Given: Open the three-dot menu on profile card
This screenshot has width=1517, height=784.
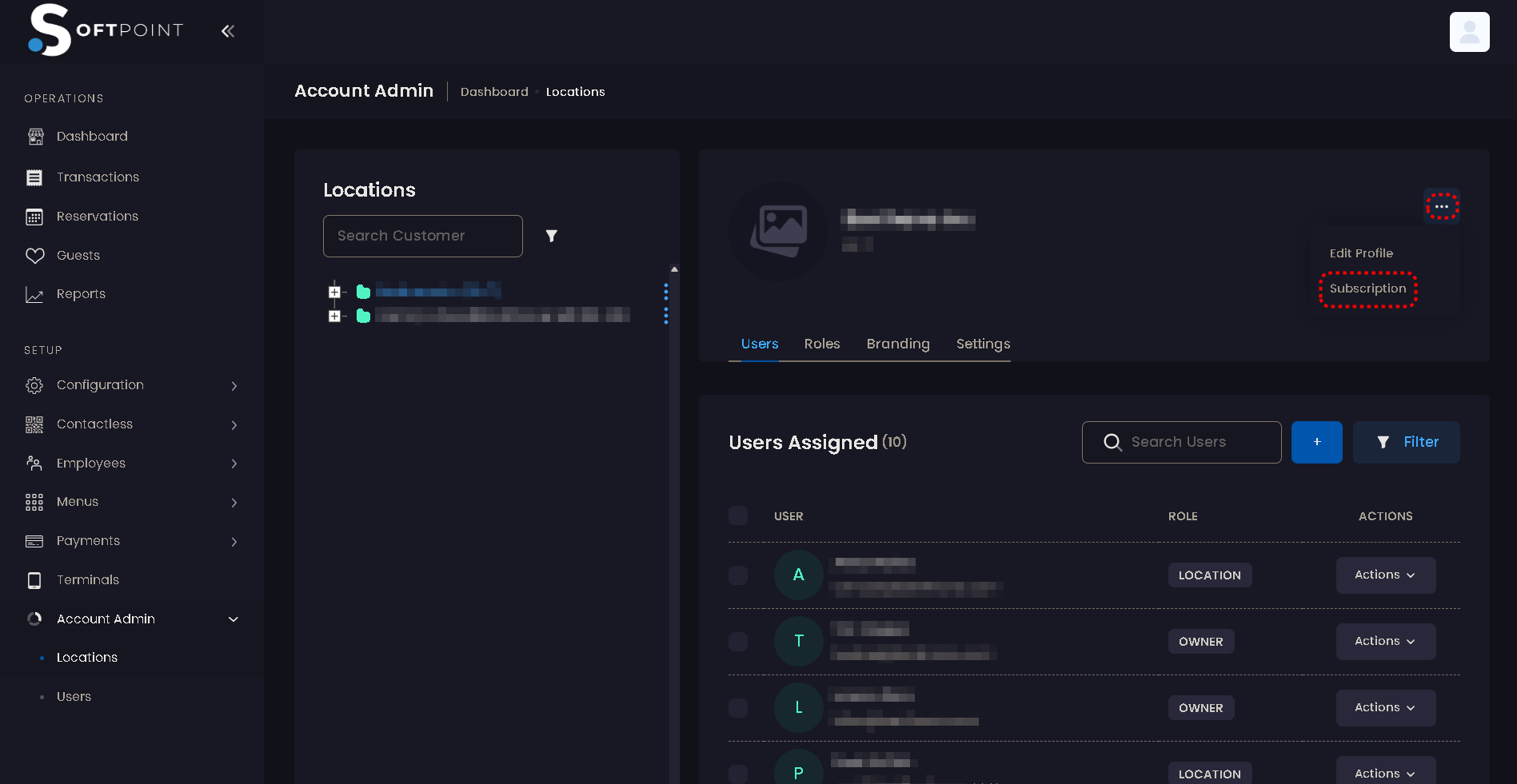Looking at the screenshot, I should (x=1442, y=207).
